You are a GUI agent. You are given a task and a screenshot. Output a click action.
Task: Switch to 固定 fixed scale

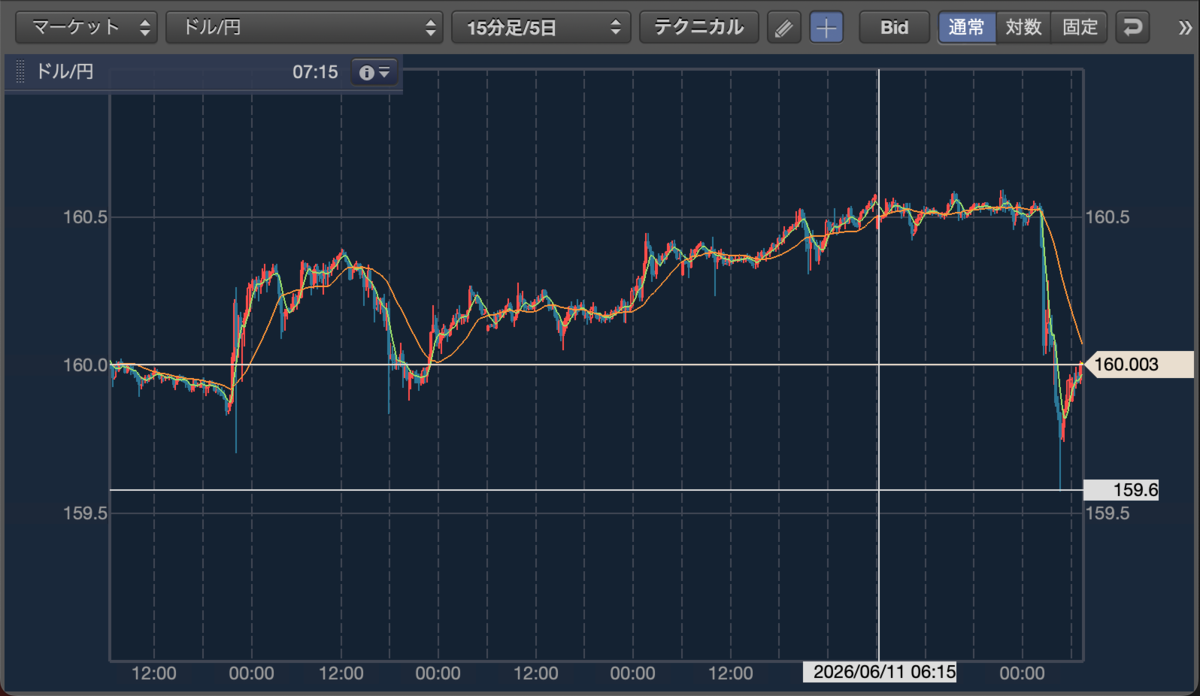[1079, 28]
